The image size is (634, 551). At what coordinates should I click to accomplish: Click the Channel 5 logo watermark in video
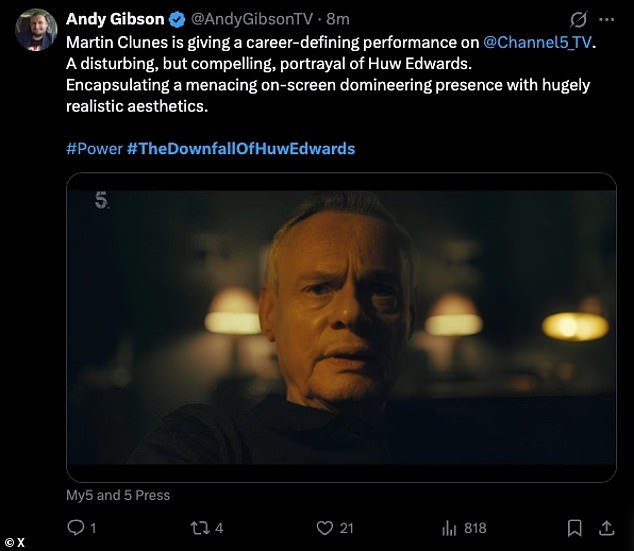tap(101, 201)
